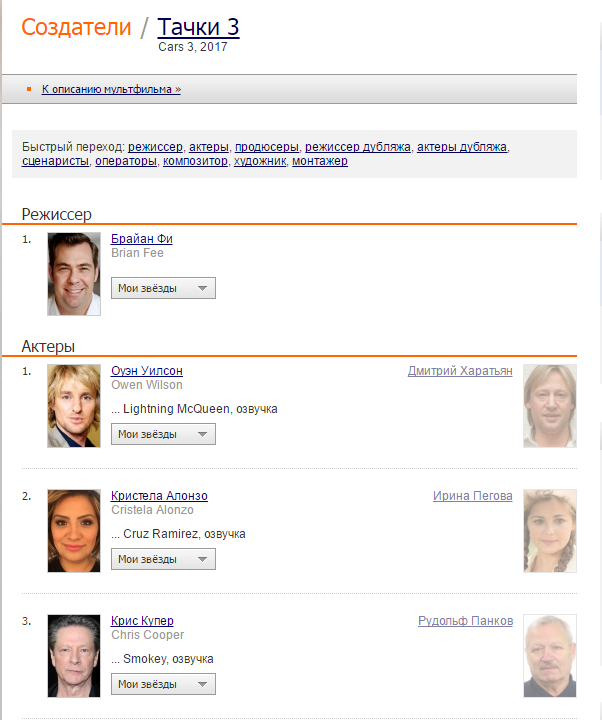Jump to композитор section
The image size is (602, 720).
pyautogui.click(x=195, y=161)
